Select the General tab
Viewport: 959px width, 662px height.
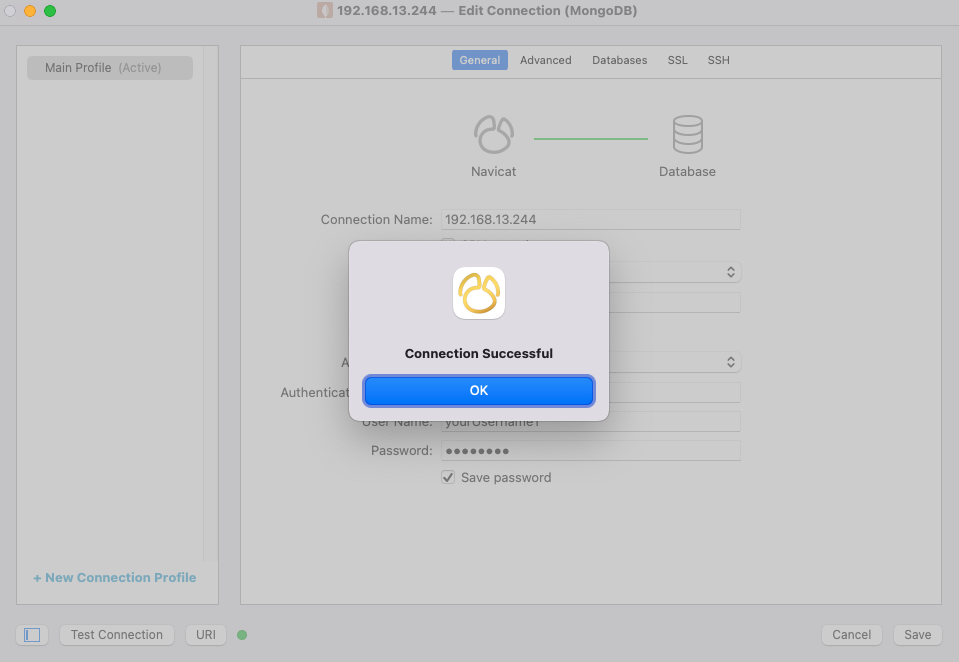point(480,60)
